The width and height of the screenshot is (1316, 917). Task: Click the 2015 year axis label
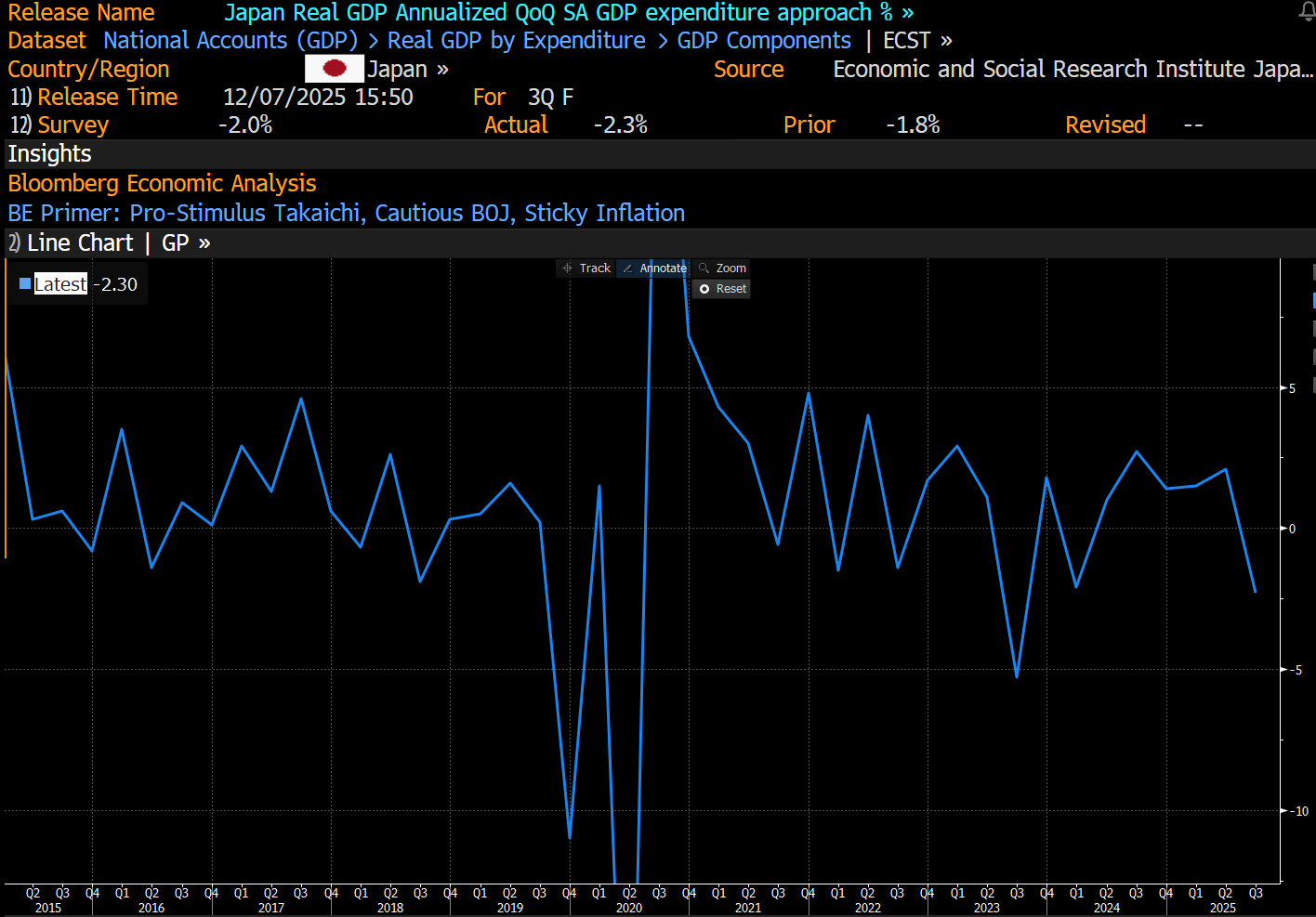click(48, 908)
